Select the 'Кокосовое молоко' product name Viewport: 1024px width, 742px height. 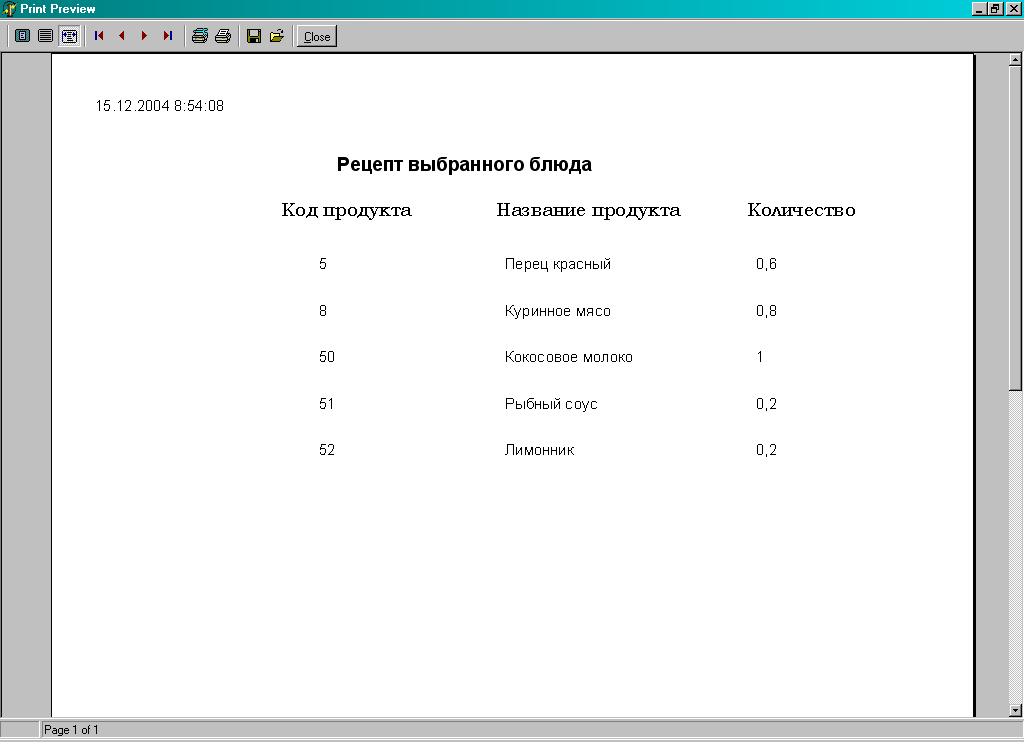click(569, 357)
